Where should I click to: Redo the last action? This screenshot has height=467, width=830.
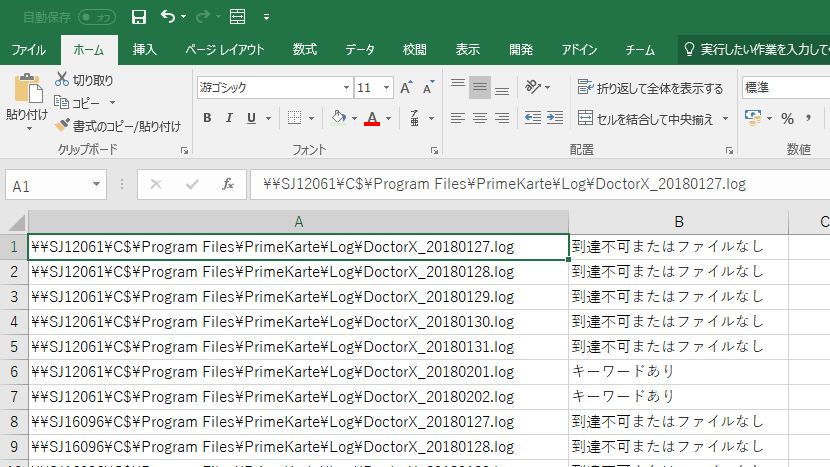point(202,17)
